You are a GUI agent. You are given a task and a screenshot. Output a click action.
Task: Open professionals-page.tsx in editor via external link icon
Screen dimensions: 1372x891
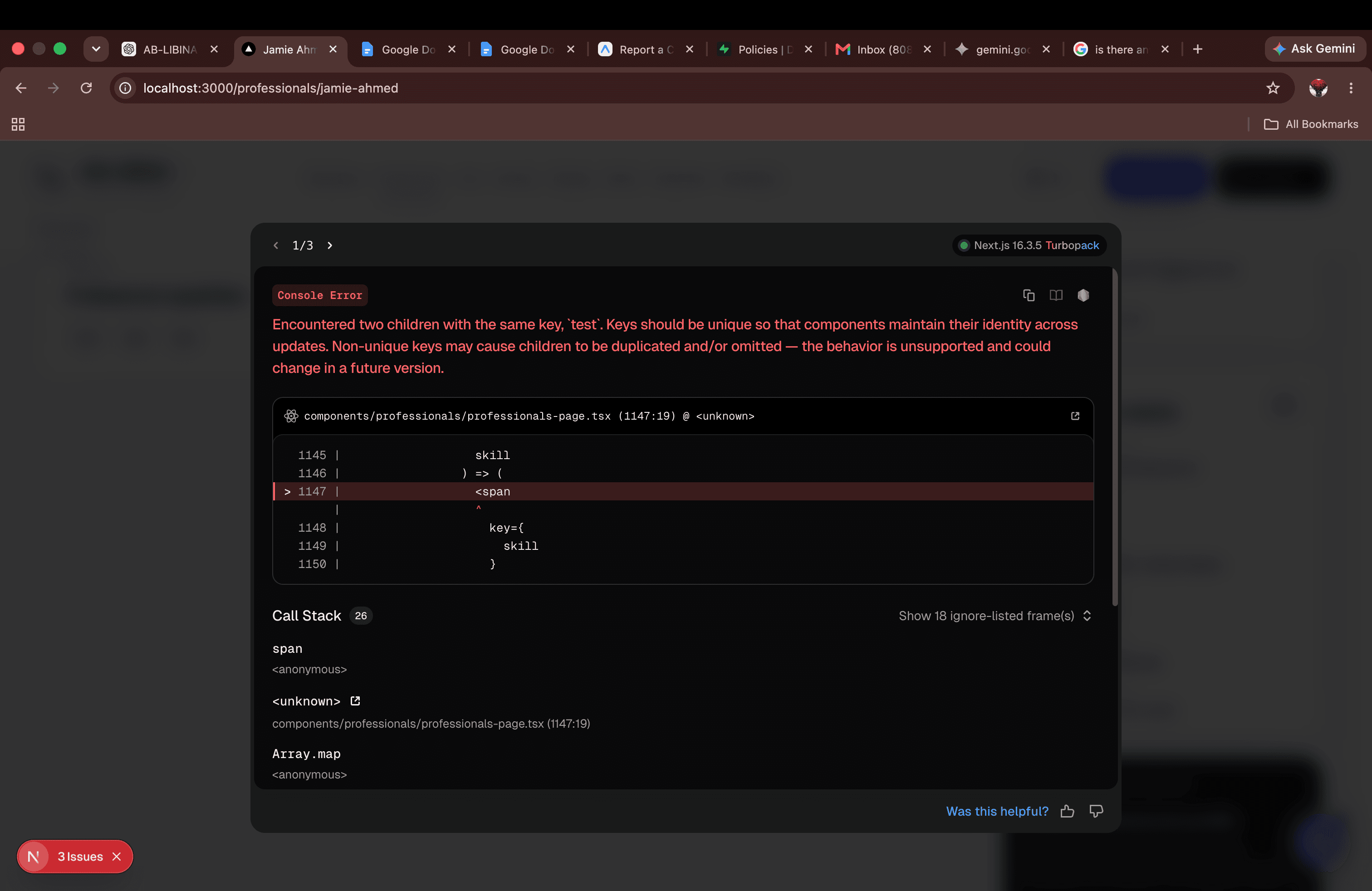point(1075,416)
